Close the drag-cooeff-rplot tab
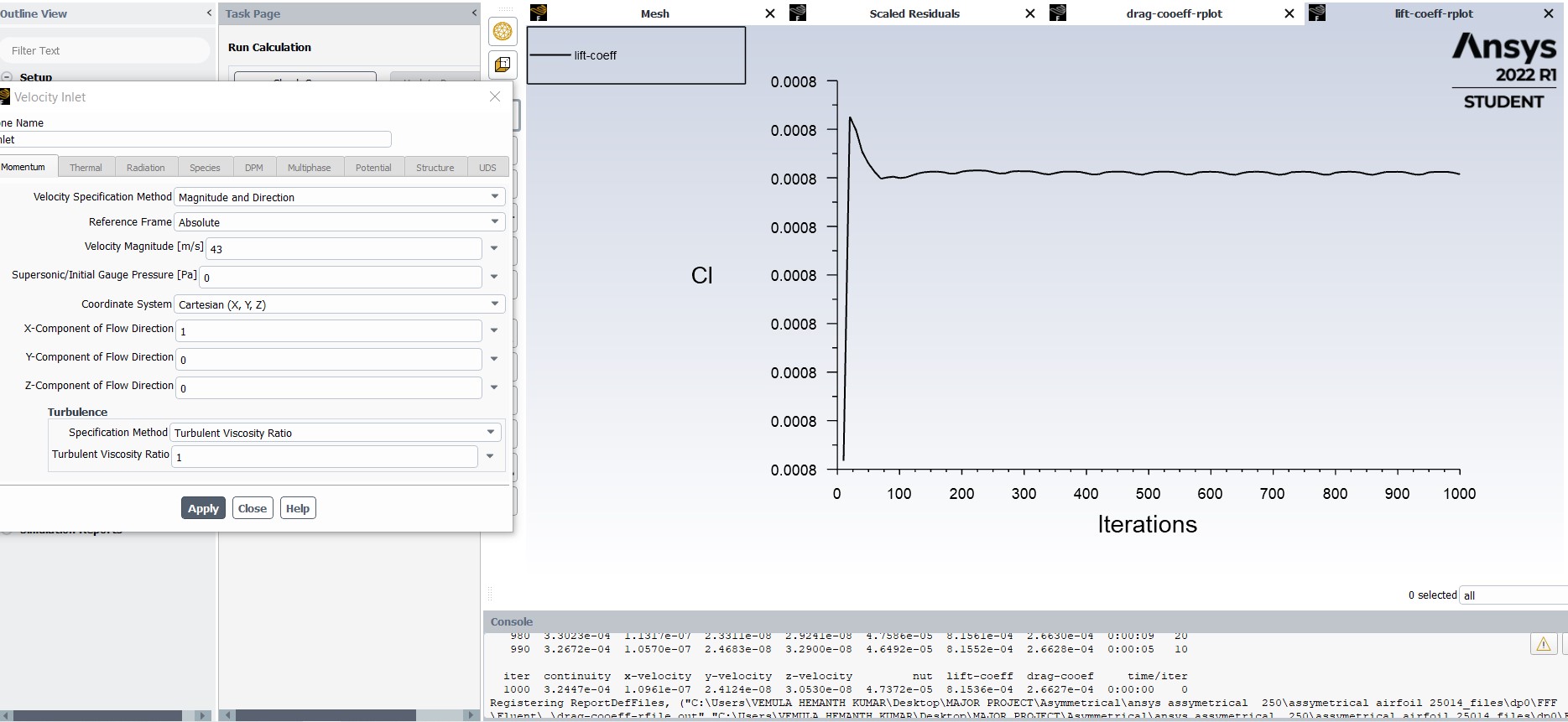The height and width of the screenshot is (722, 1568). [x=1289, y=13]
